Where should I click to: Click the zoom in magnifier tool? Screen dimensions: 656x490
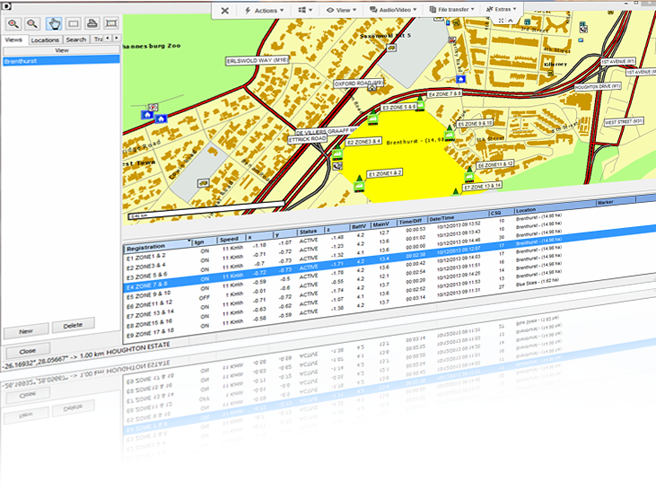point(13,23)
